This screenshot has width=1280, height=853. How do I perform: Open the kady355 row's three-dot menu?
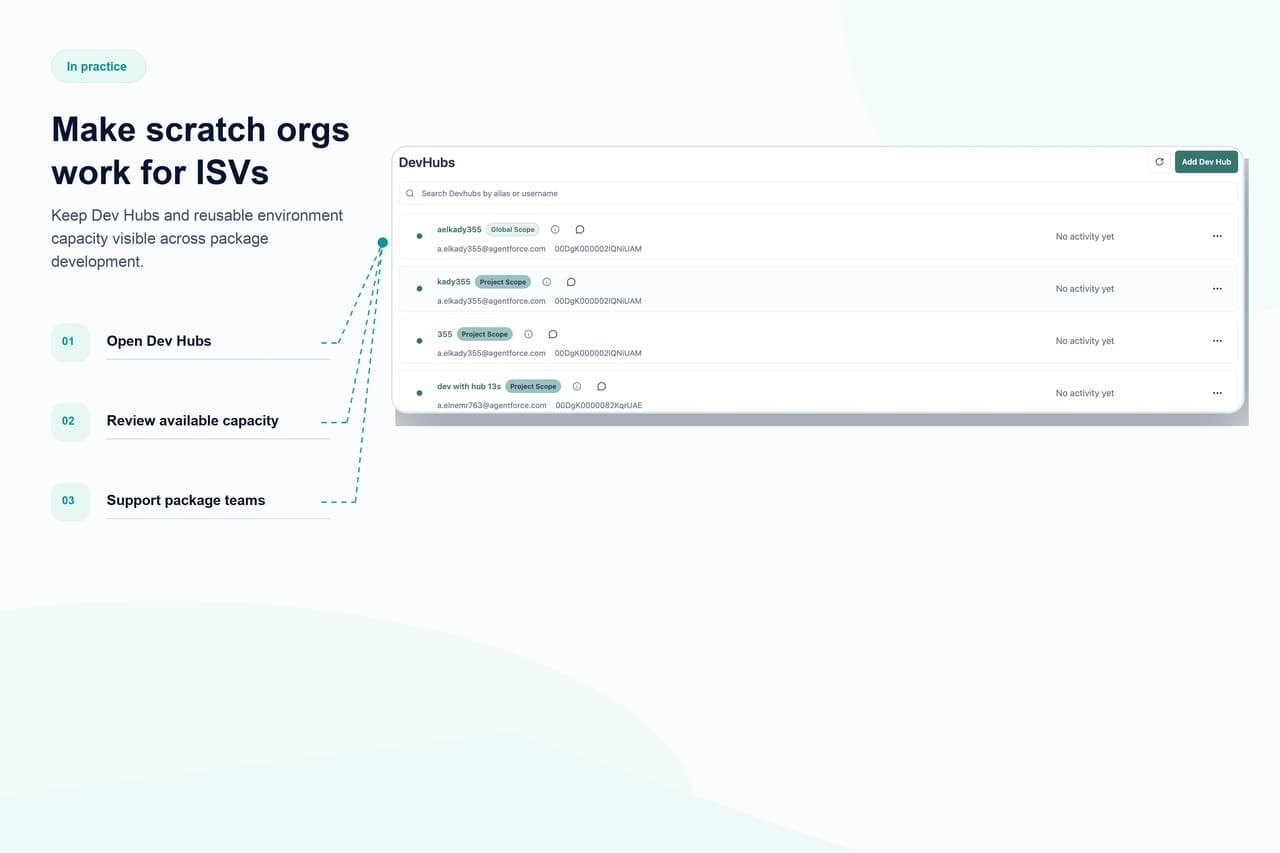[x=1217, y=289]
